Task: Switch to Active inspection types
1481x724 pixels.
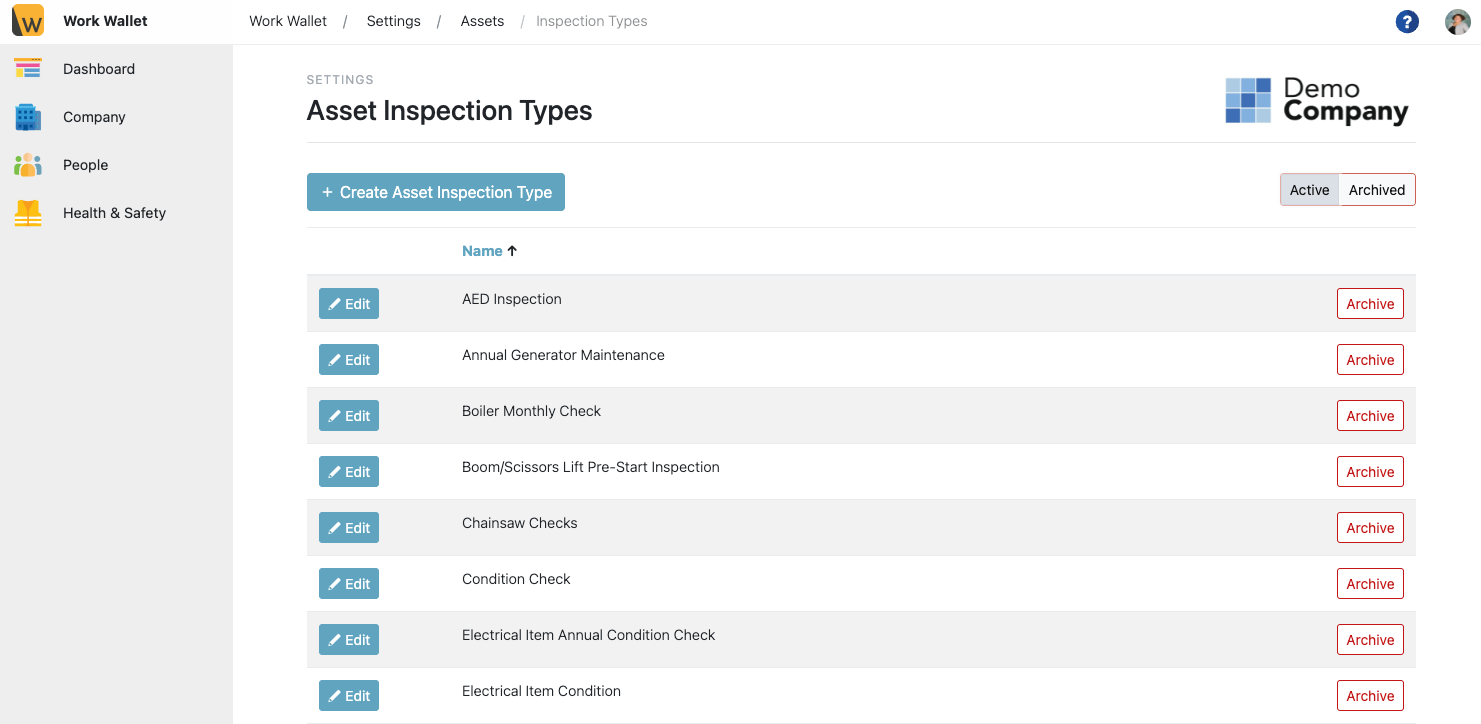Action: (x=1309, y=190)
